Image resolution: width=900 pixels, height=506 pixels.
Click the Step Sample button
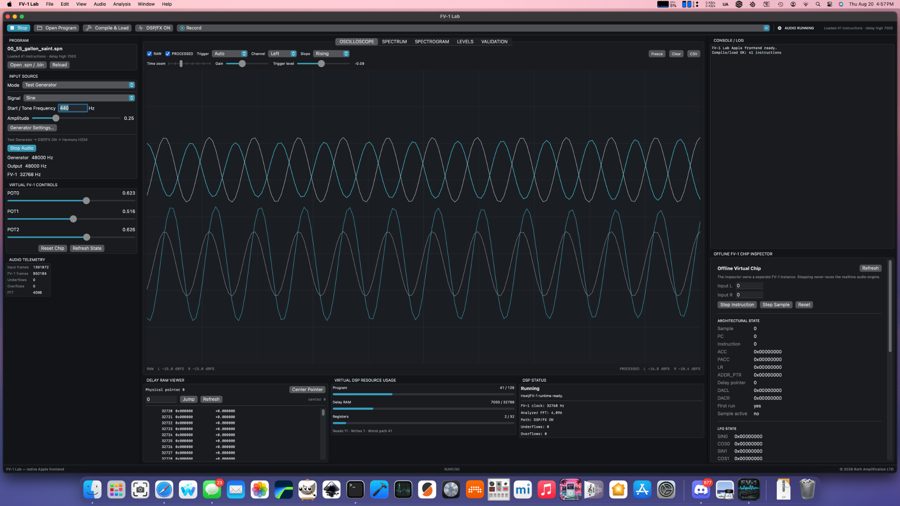(x=776, y=305)
